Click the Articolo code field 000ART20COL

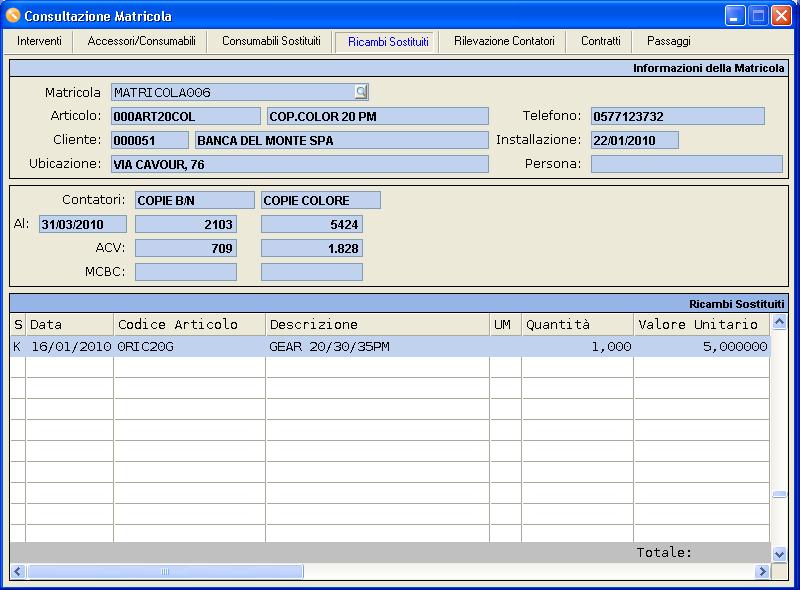click(186, 116)
